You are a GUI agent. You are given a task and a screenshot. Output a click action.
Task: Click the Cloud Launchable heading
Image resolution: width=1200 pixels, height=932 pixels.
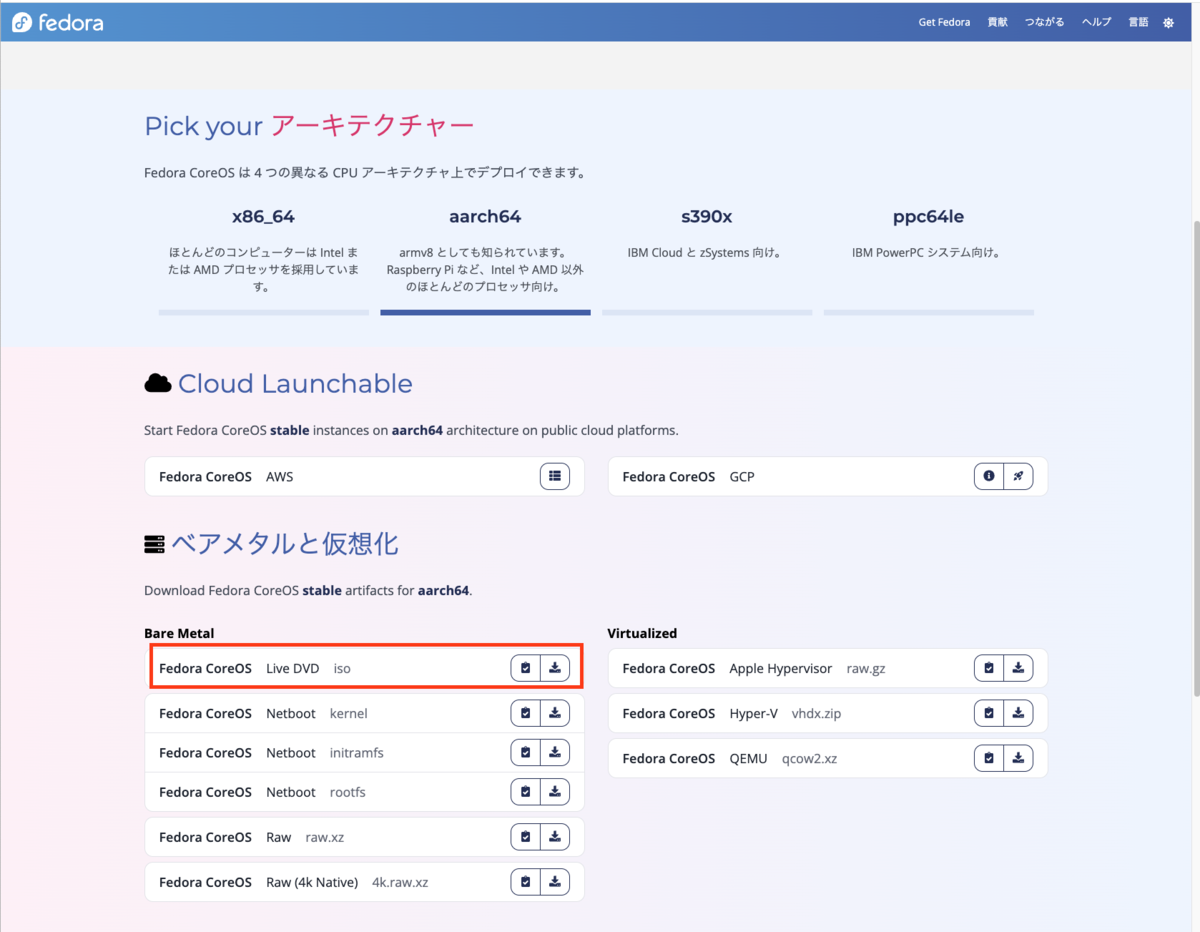[295, 384]
